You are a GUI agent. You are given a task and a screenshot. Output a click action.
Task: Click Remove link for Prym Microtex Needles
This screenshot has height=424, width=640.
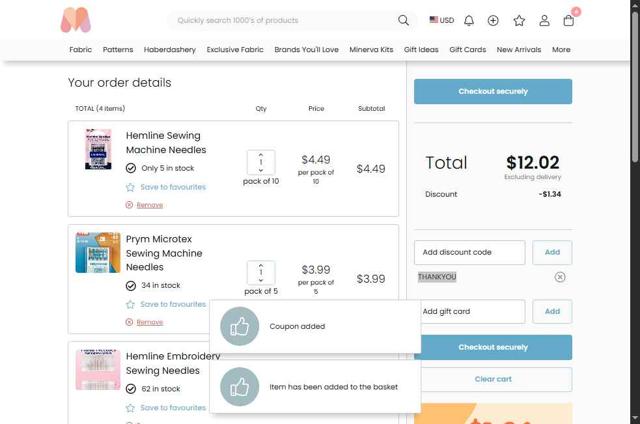tap(150, 322)
